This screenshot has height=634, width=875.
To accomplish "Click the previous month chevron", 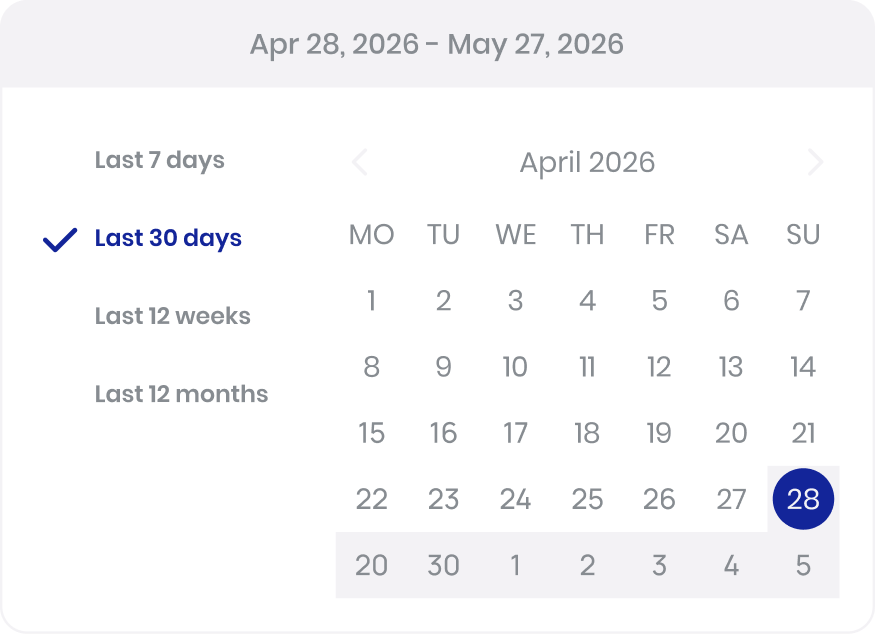I will (359, 162).
